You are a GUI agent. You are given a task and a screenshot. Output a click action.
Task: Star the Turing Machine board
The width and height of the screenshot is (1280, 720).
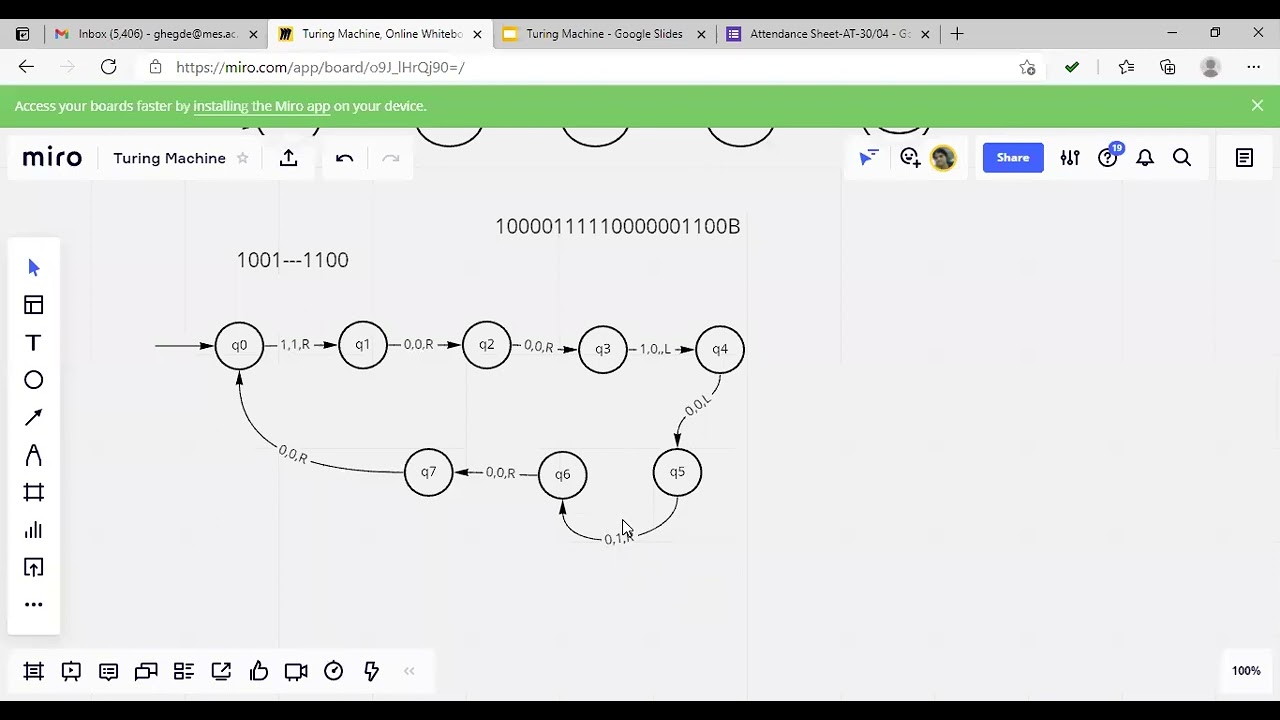[242, 158]
